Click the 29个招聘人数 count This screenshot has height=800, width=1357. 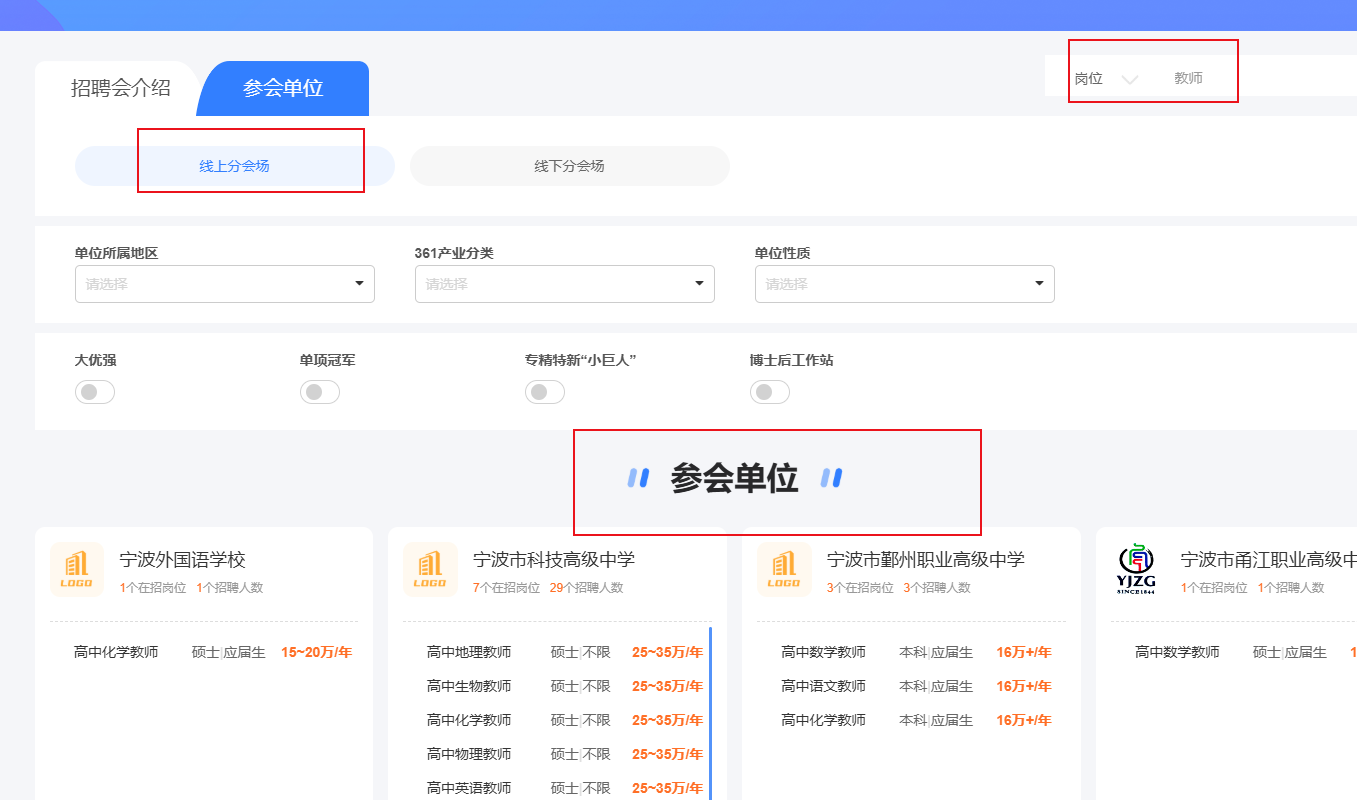pyautogui.click(x=586, y=588)
